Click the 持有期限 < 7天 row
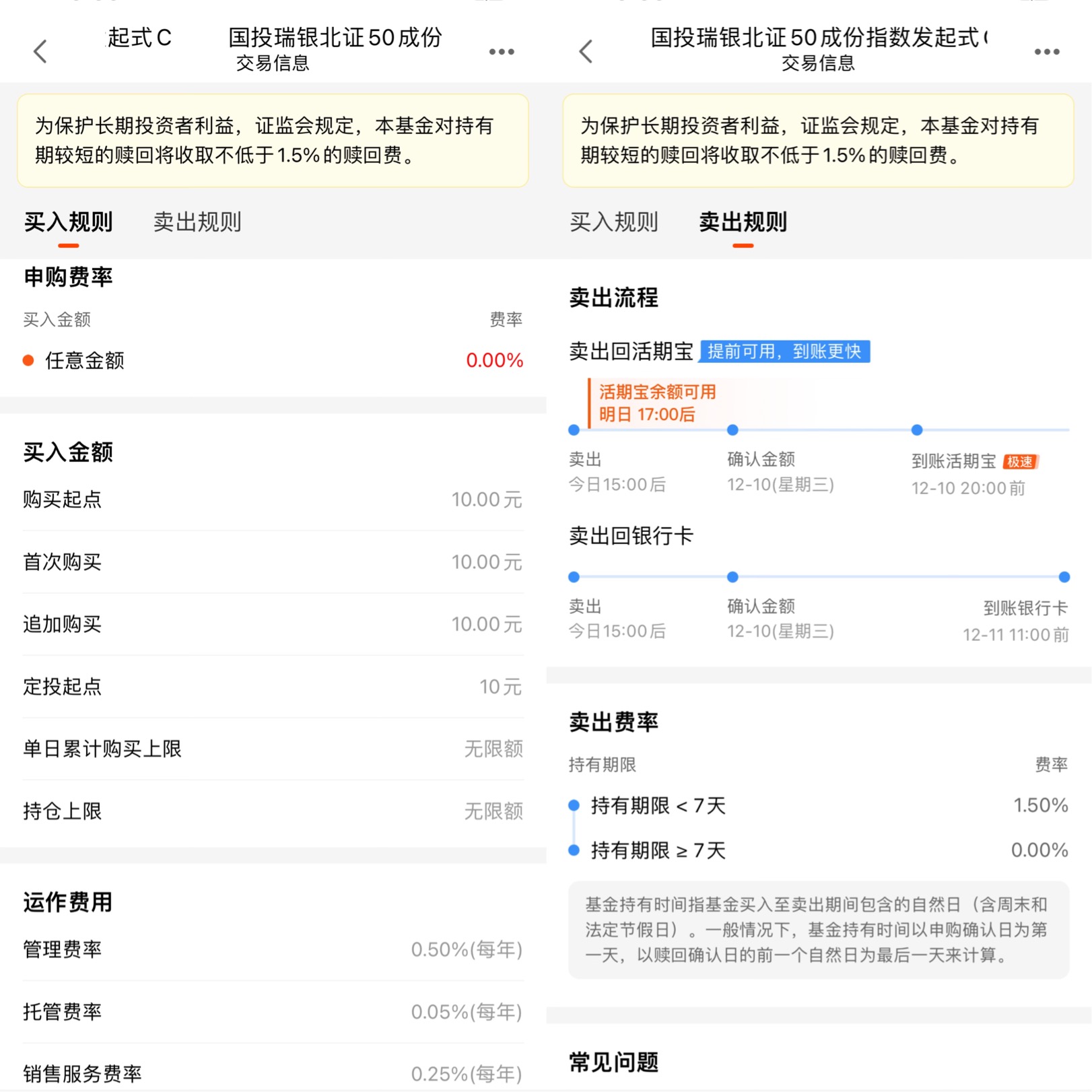 (x=819, y=805)
